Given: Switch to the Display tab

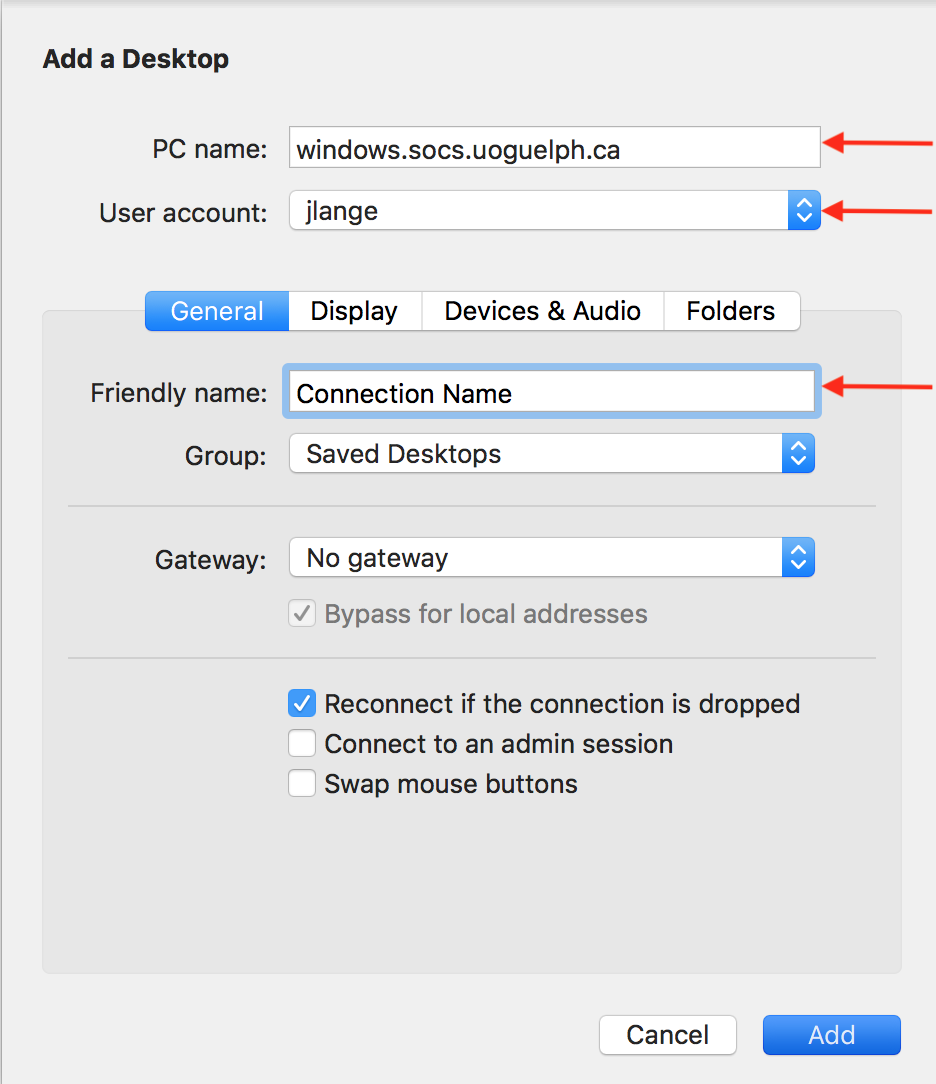Looking at the screenshot, I should tap(354, 311).
